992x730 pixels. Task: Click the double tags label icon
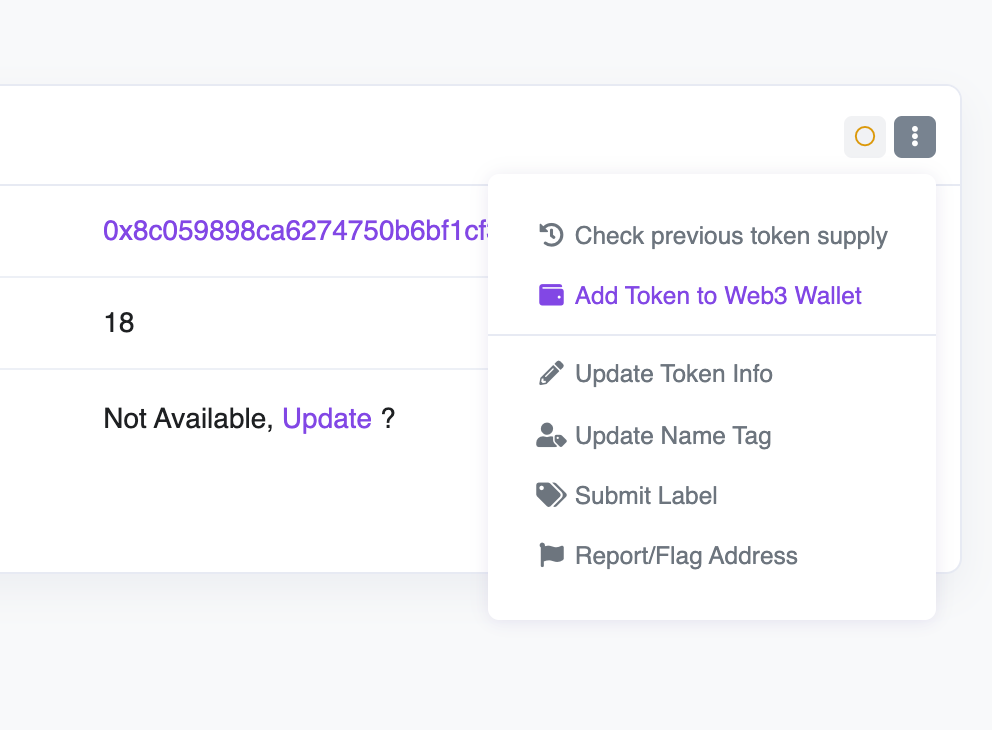click(x=551, y=495)
